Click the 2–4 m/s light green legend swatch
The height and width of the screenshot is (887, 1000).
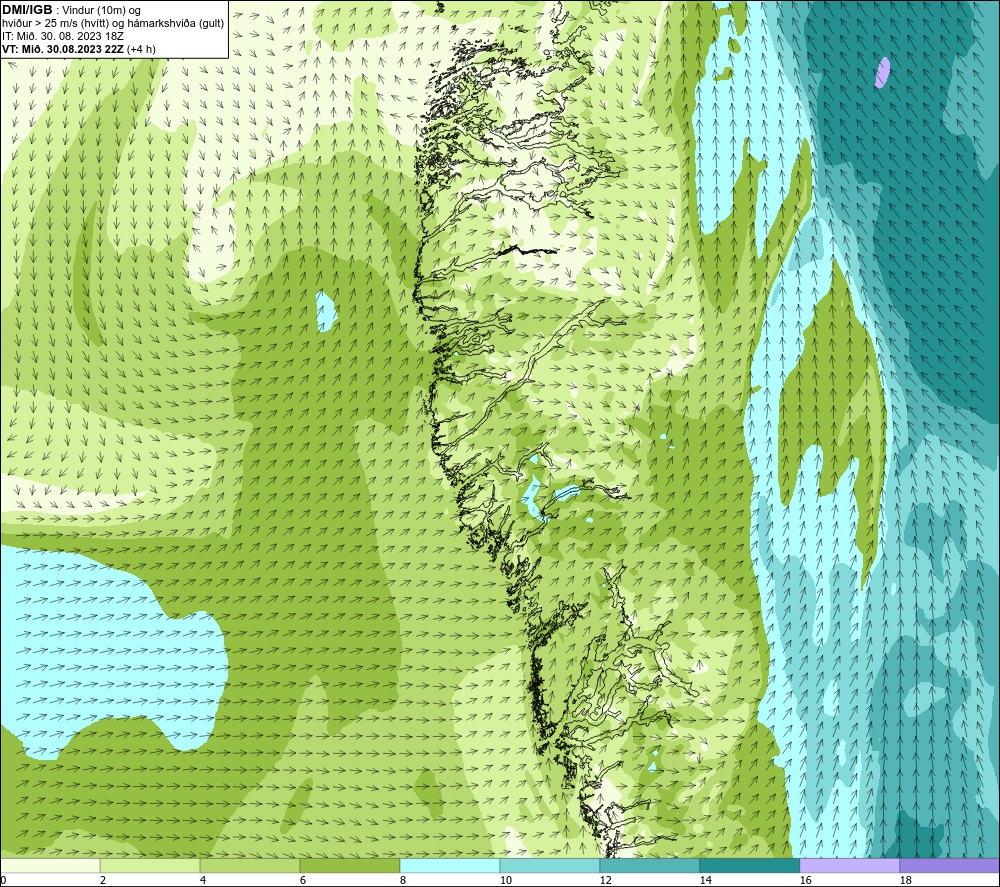[x=150, y=865]
